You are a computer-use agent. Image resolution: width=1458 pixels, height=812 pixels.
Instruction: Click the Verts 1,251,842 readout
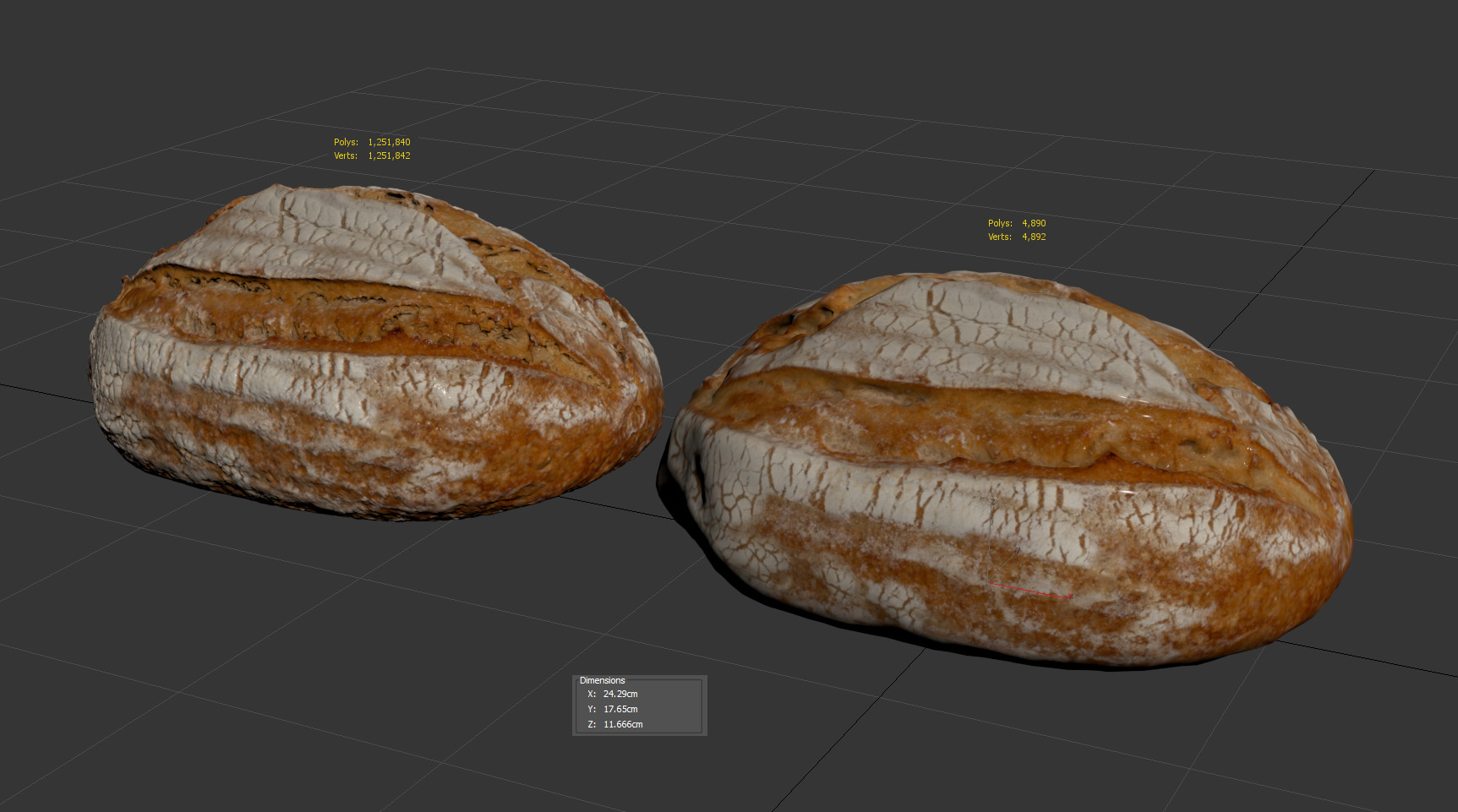[372, 155]
